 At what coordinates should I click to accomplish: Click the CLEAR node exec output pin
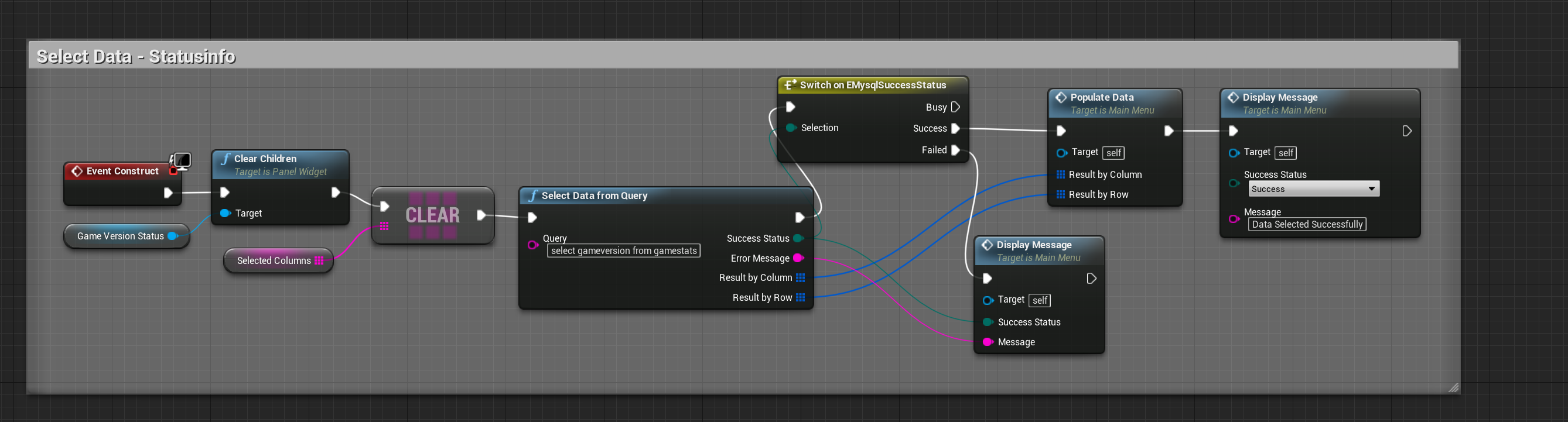coord(481,215)
